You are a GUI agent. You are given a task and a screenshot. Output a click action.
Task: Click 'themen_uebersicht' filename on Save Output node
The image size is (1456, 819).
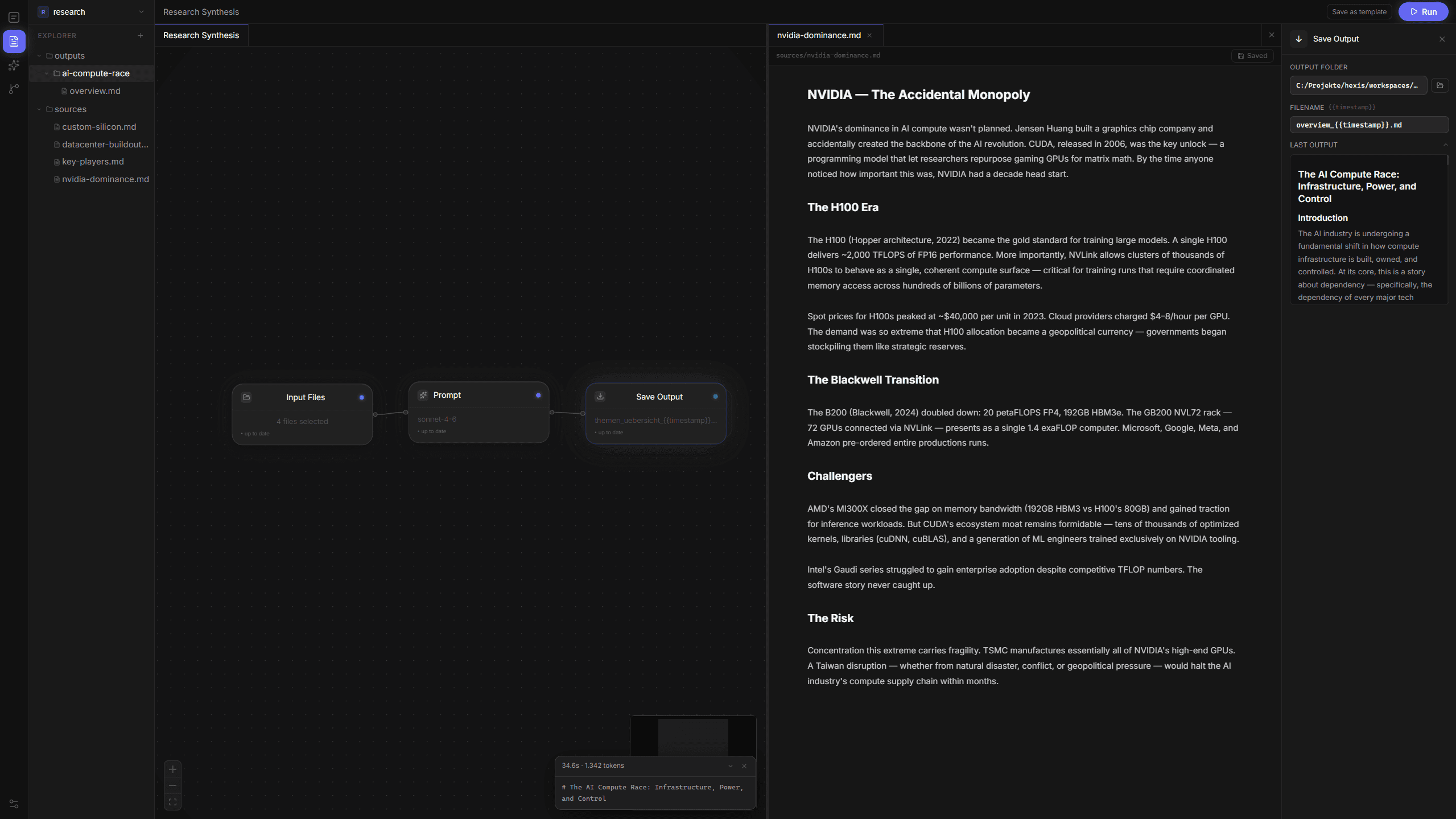click(655, 421)
